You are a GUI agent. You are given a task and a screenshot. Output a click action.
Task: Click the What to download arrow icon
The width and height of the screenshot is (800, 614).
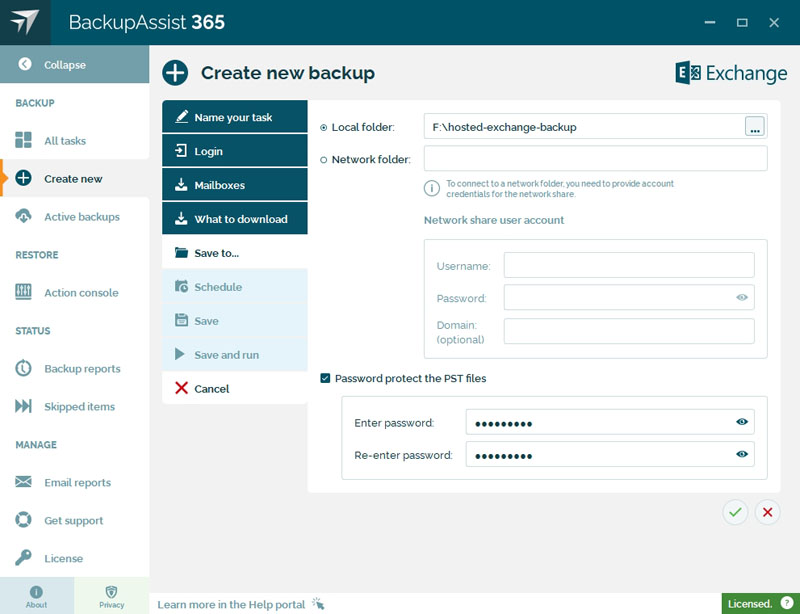[181, 218]
